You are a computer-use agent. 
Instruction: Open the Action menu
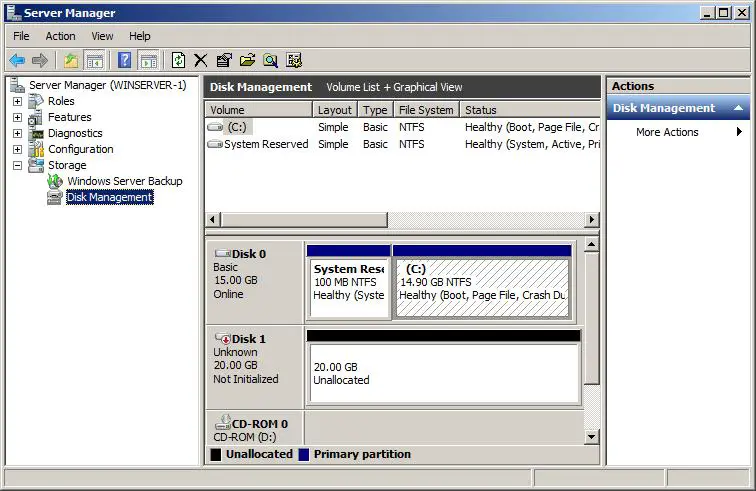60,36
